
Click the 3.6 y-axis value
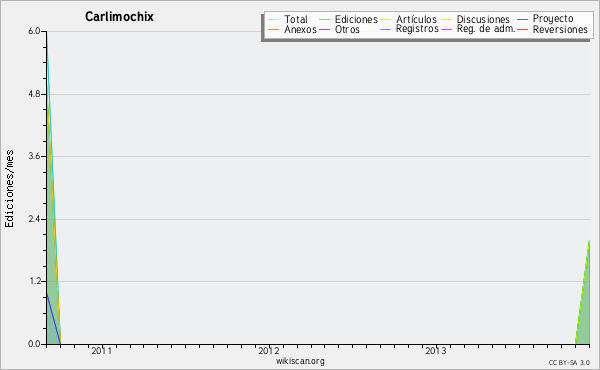coord(34,156)
